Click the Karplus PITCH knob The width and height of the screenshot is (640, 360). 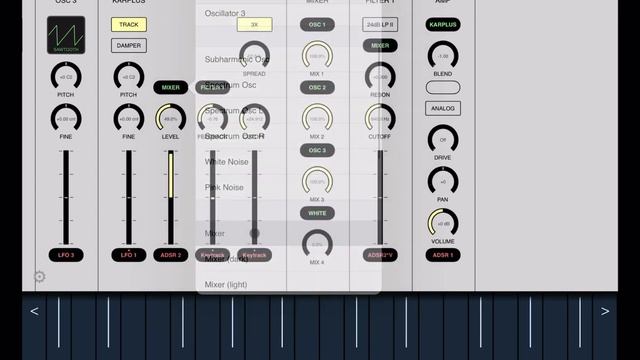point(129,76)
